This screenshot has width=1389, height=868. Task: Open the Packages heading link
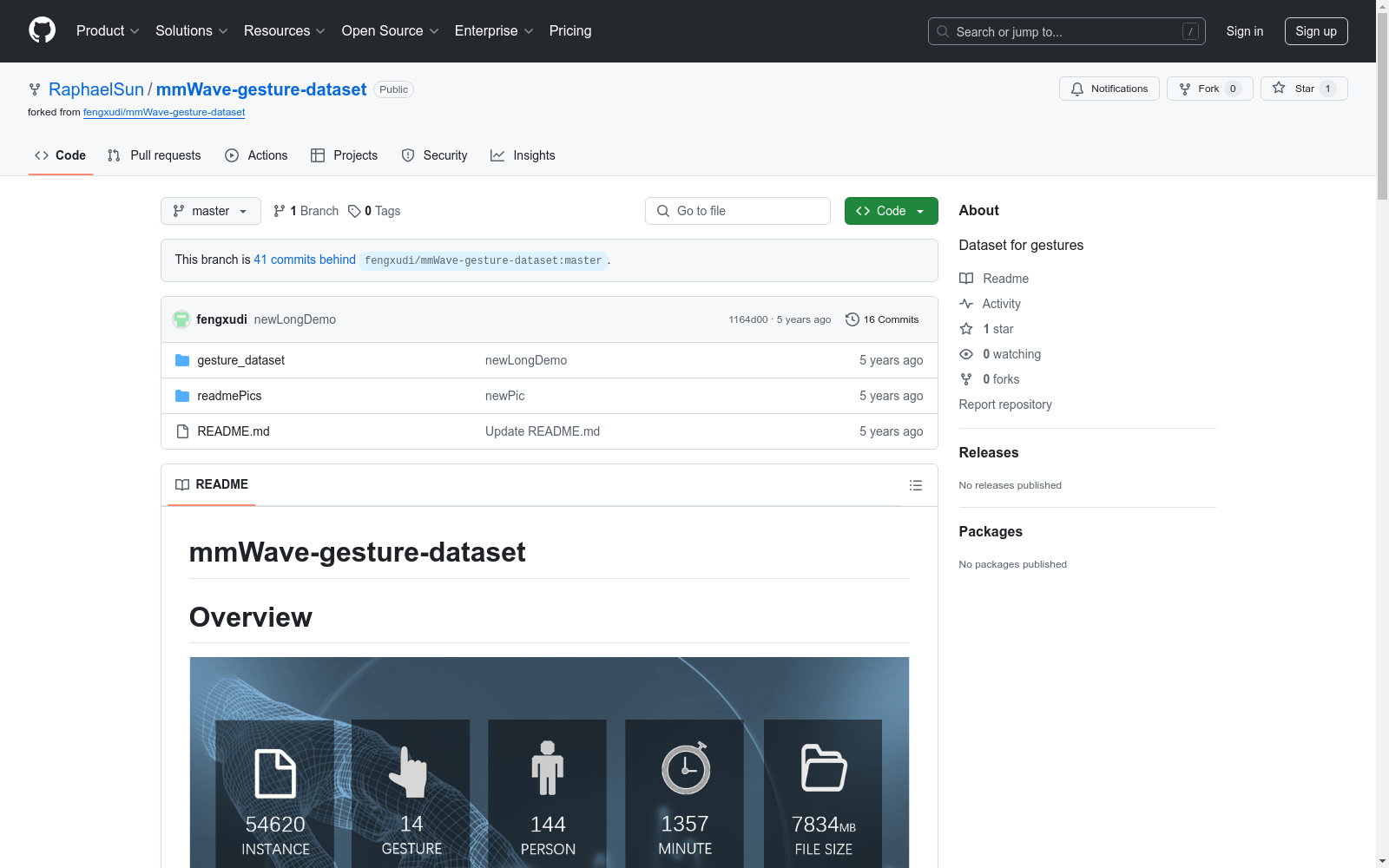(991, 531)
